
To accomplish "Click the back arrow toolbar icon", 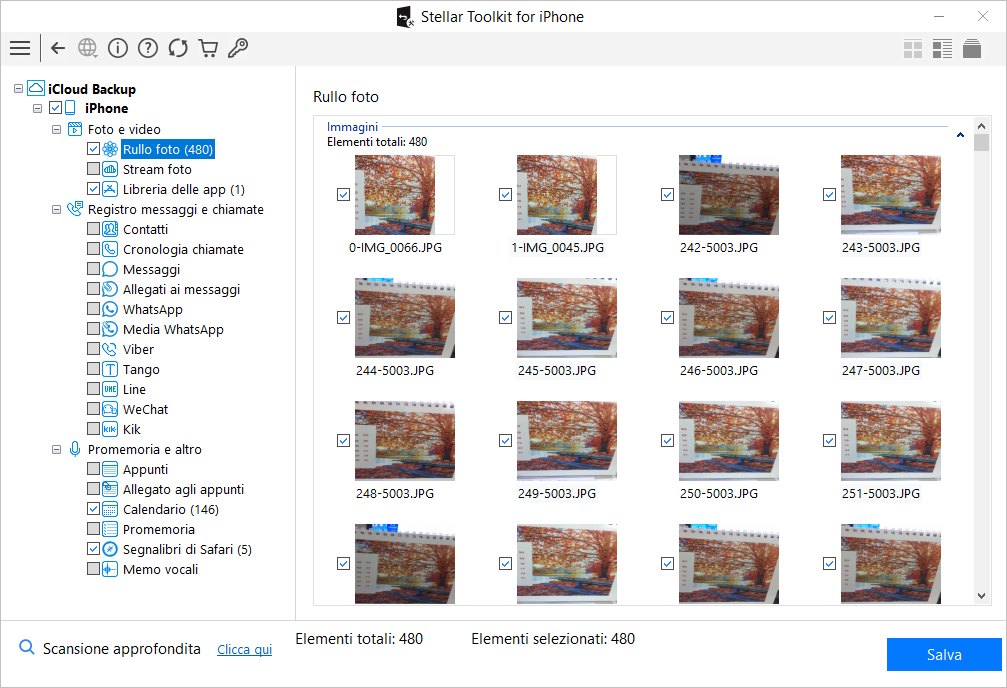I will point(58,48).
